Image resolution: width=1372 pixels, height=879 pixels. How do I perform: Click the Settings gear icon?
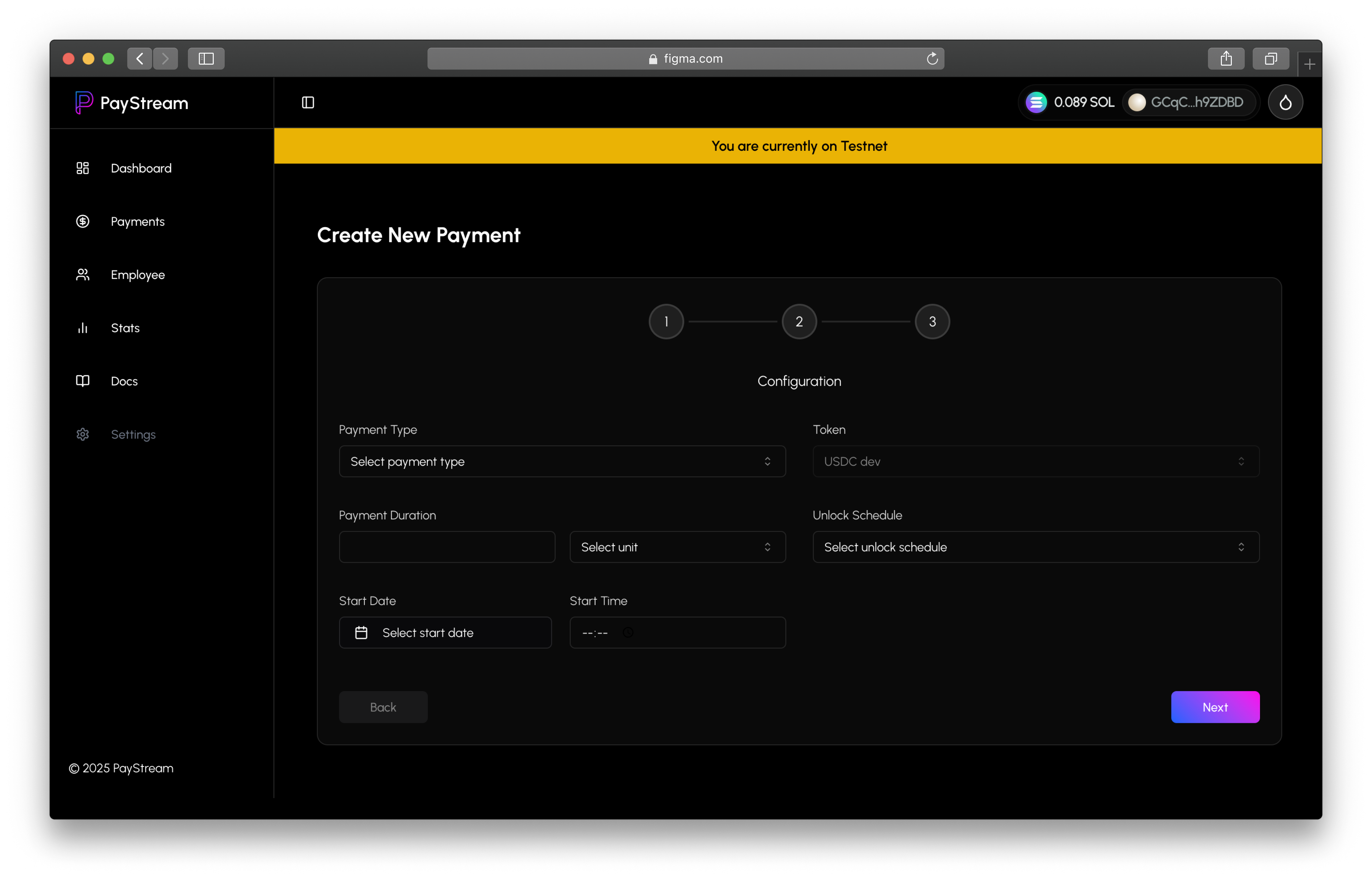point(83,435)
